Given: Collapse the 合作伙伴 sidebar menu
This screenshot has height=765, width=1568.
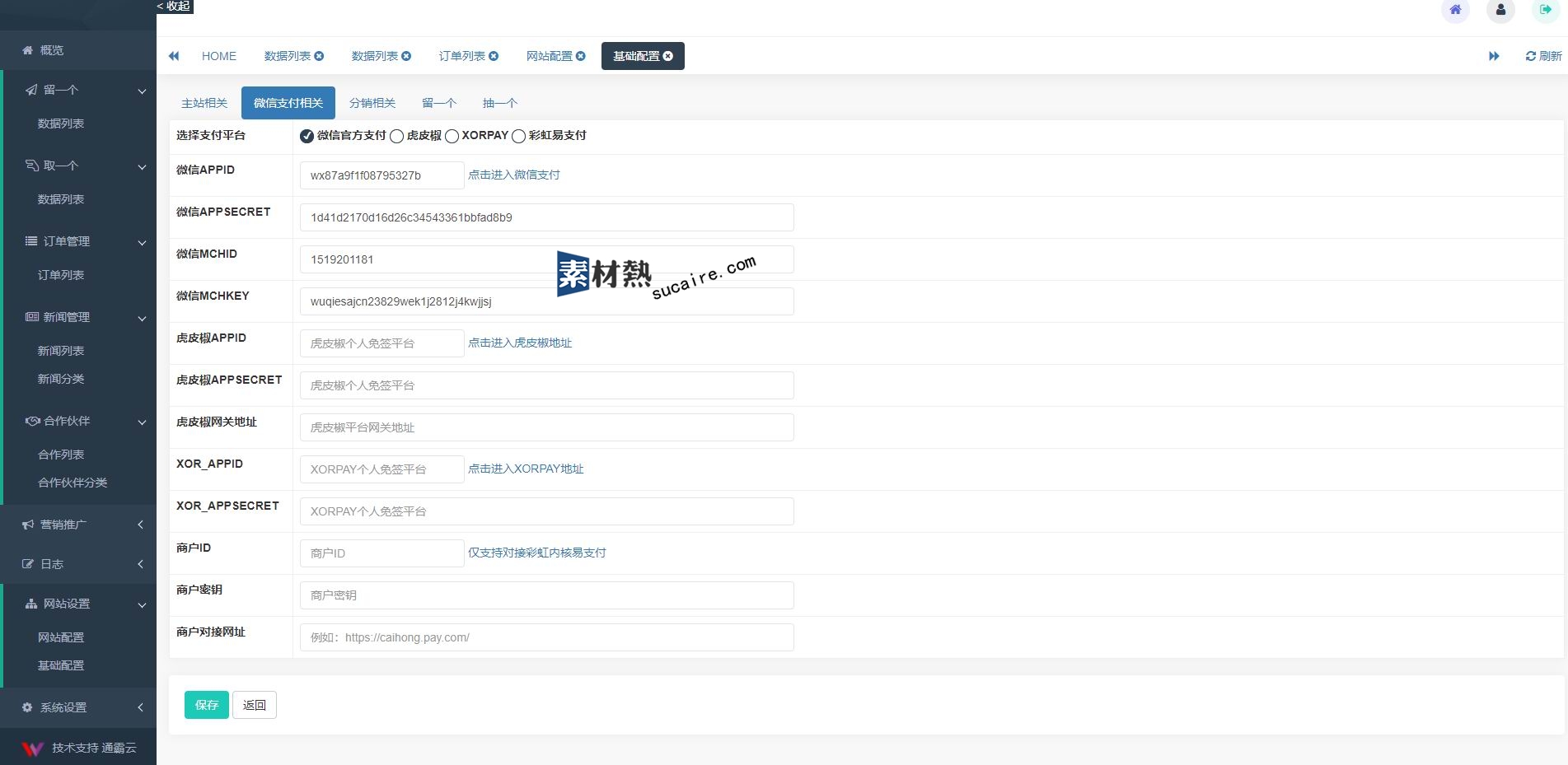Looking at the screenshot, I should coord(142,422).
